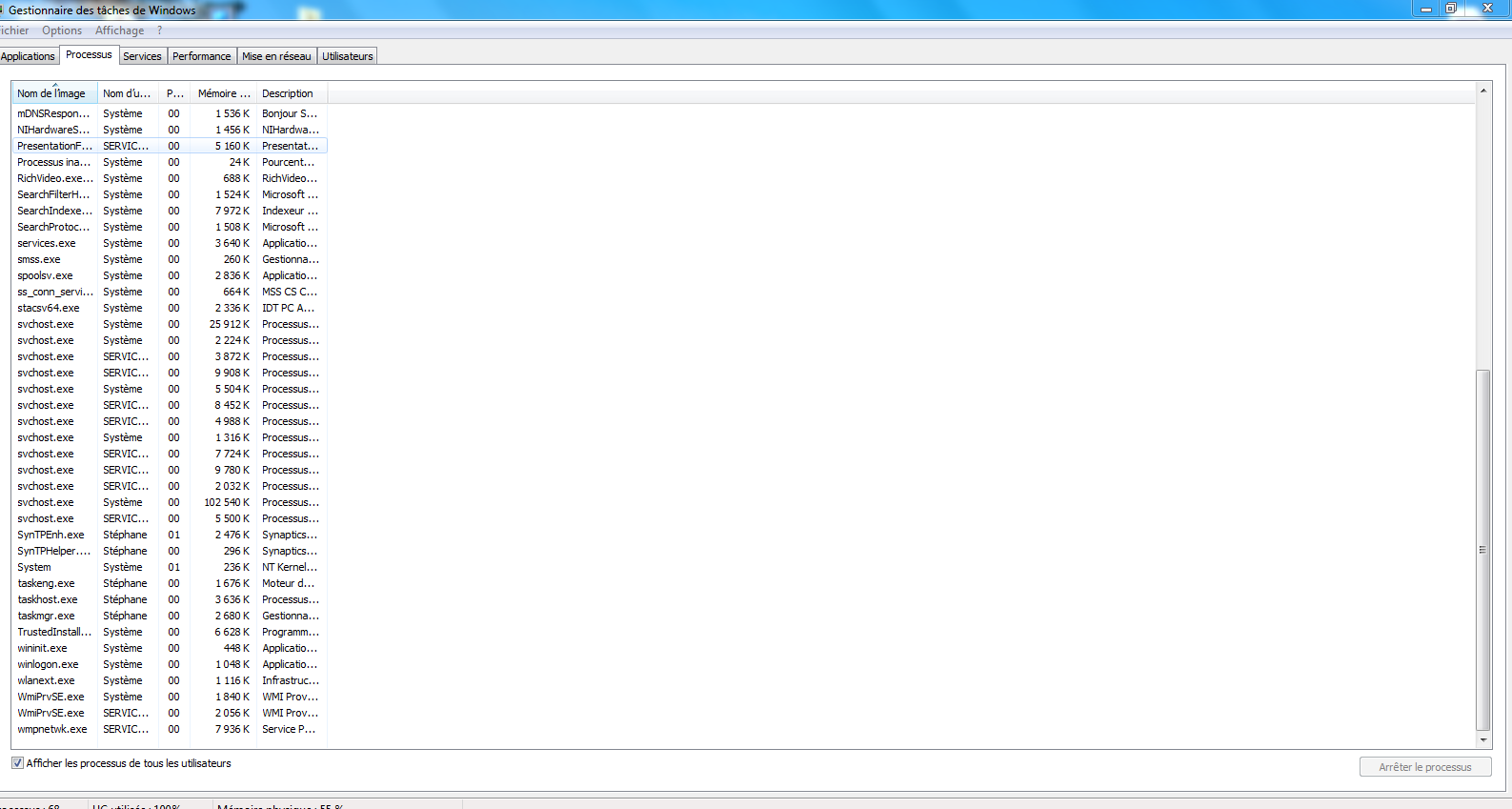
Task: Select the smss.exe process
Action: (x=170, y=259)
